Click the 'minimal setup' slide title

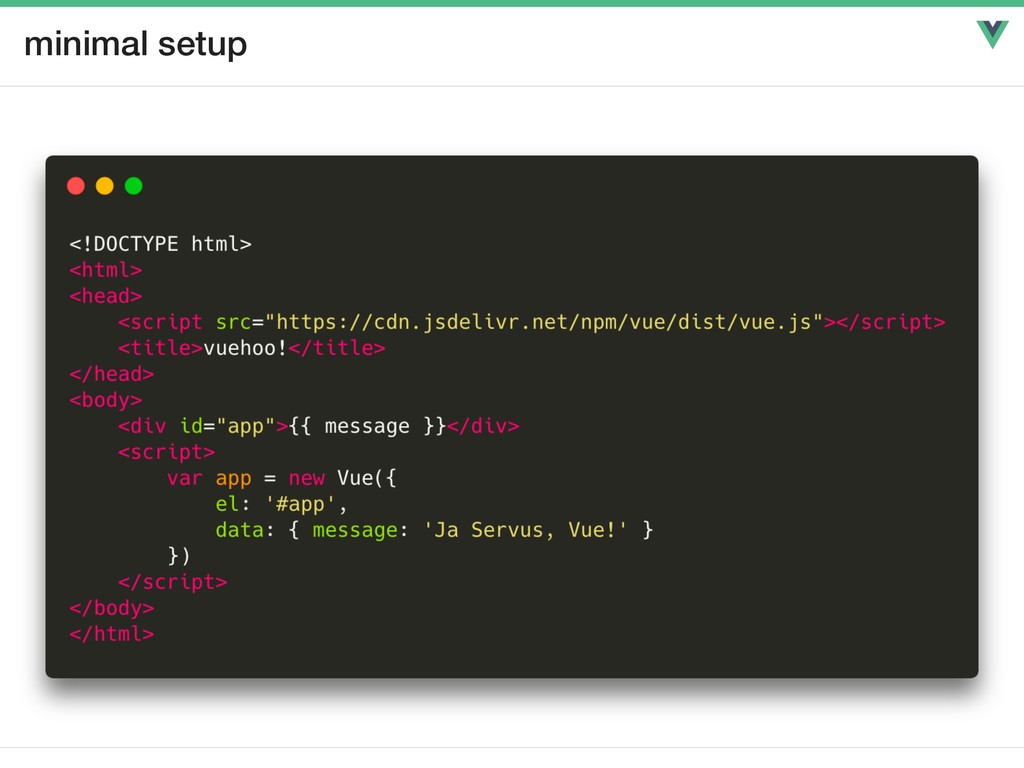[x=136, y=44]
